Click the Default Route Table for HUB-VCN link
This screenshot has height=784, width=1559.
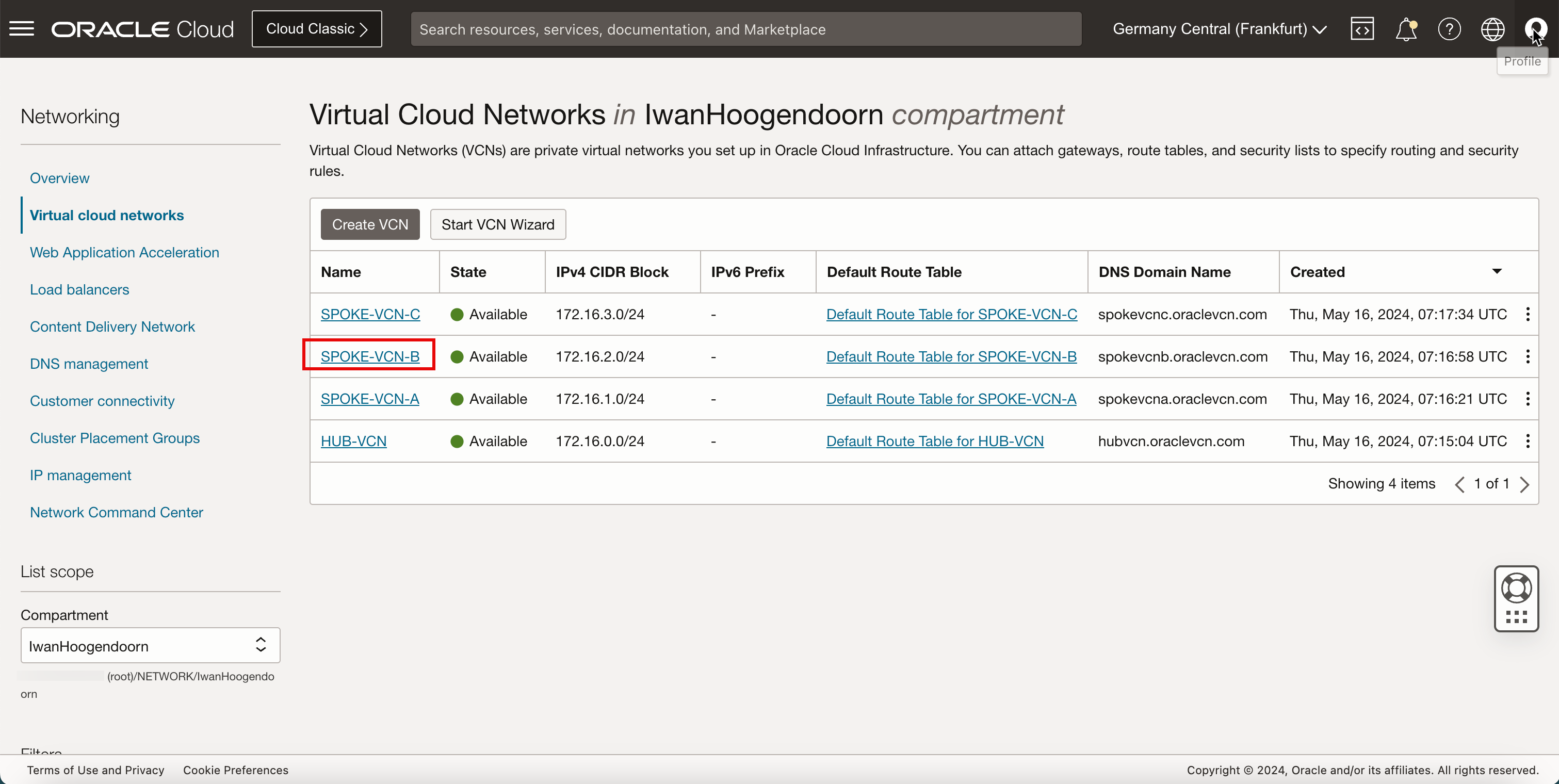click(935, 441)
